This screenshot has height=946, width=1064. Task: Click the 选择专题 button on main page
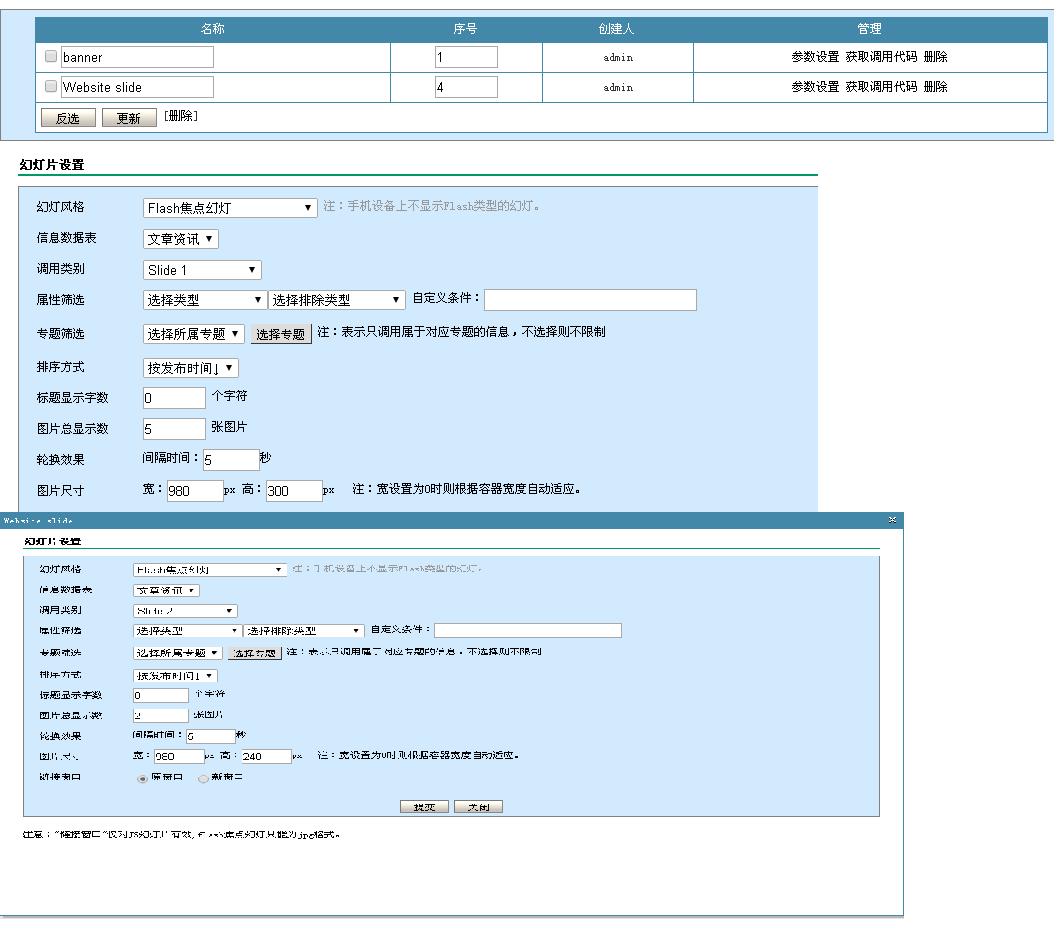(x=281, y=335)
